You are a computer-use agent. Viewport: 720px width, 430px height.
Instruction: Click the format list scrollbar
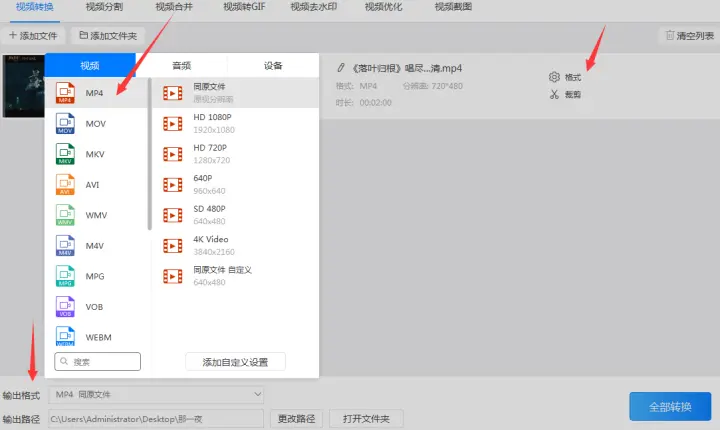coord(149,154)
